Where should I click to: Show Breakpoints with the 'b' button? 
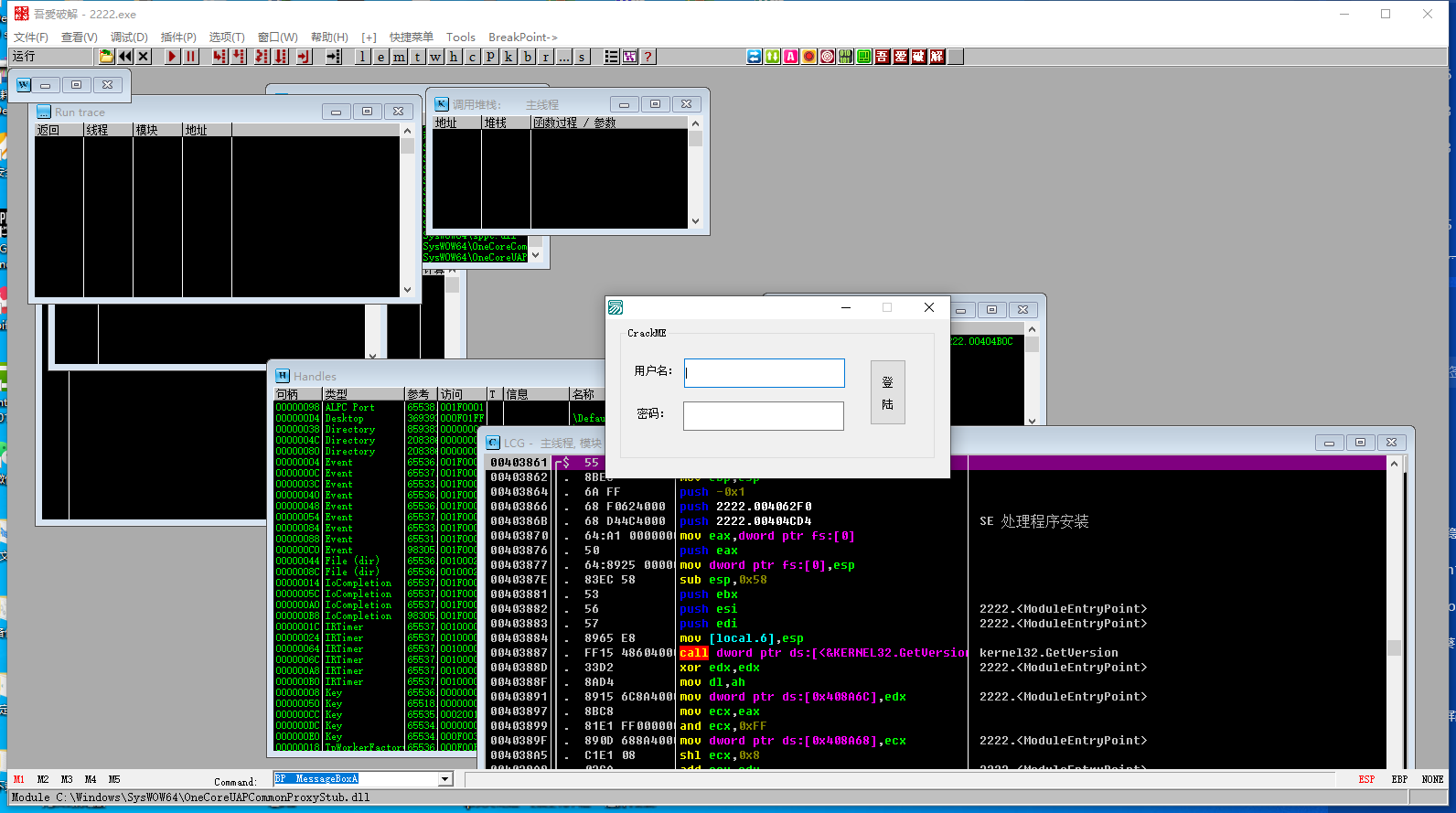pos(528,57)
